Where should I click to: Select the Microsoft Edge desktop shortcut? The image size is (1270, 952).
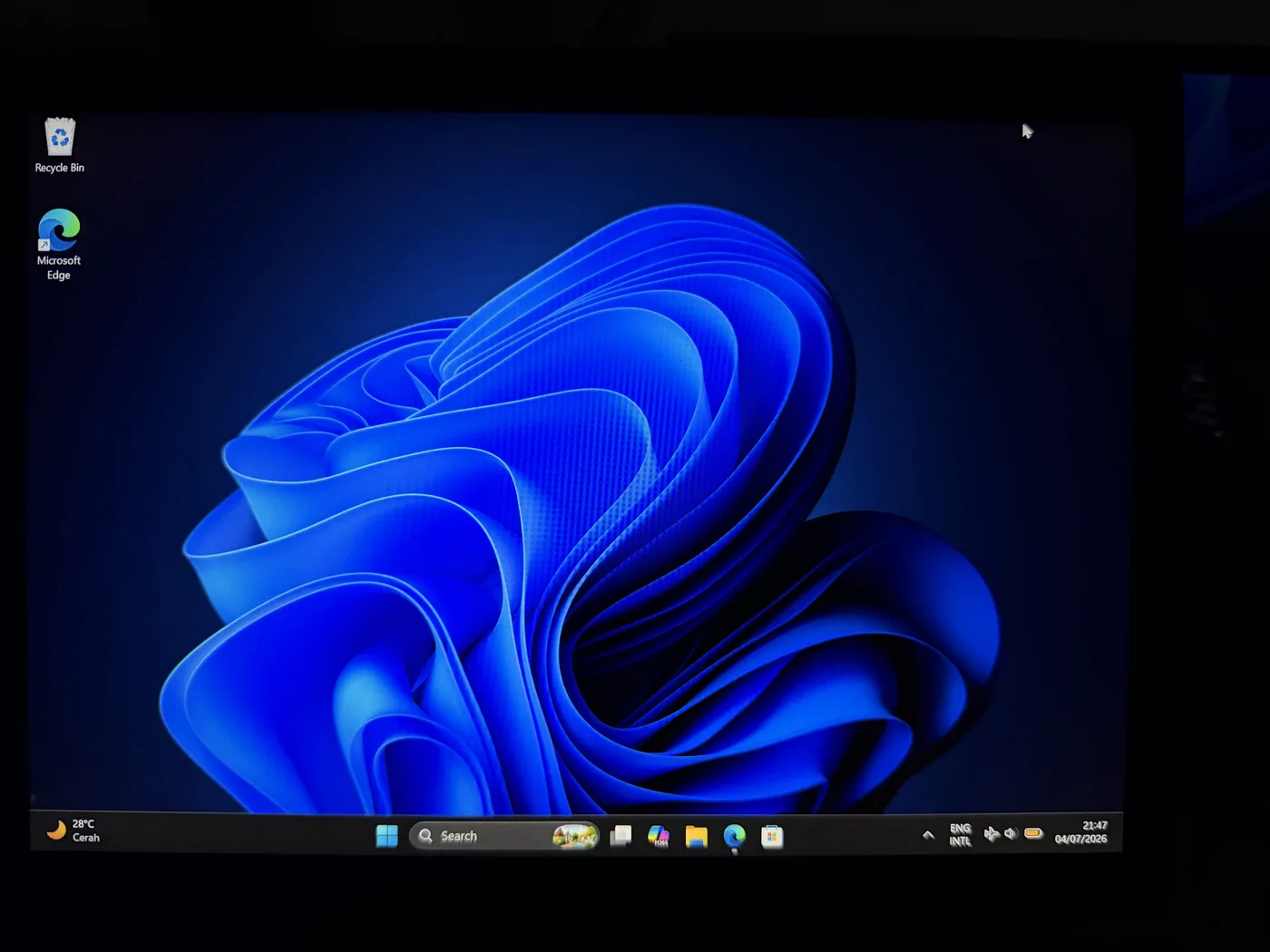[59, 245]
